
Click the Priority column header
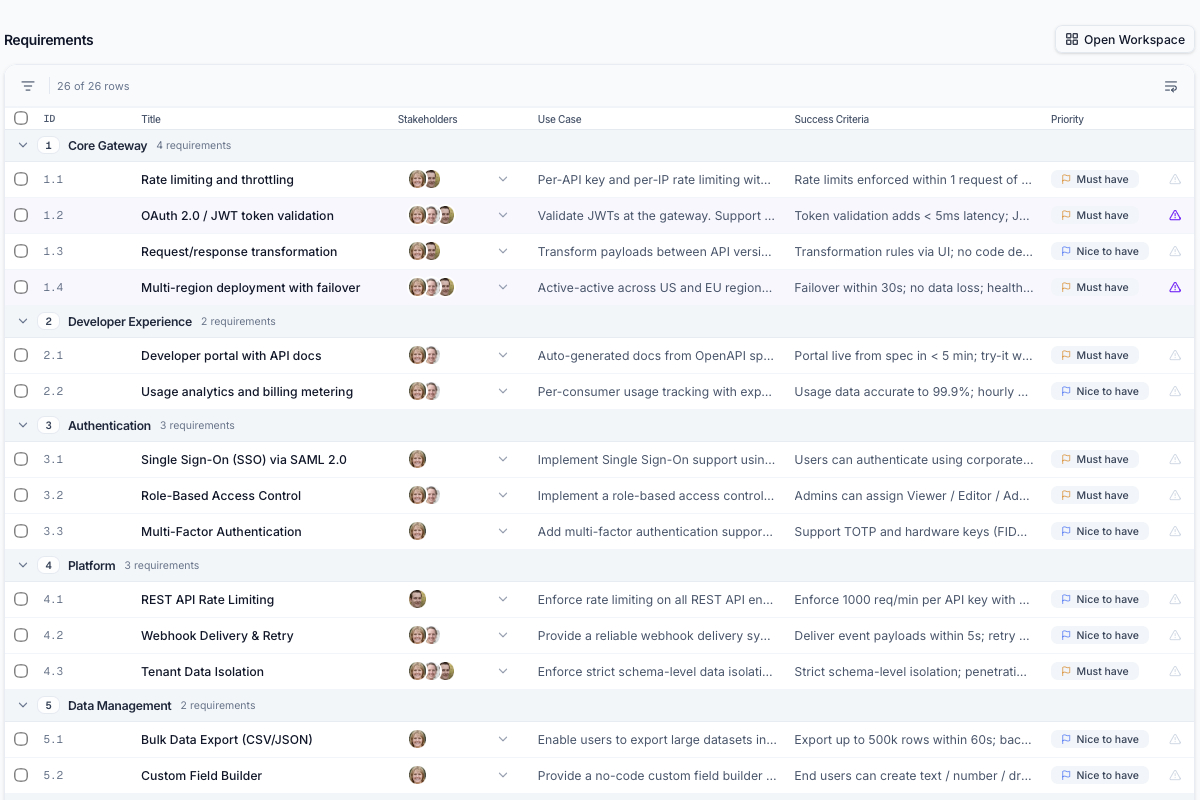[x=1067, y=119]
